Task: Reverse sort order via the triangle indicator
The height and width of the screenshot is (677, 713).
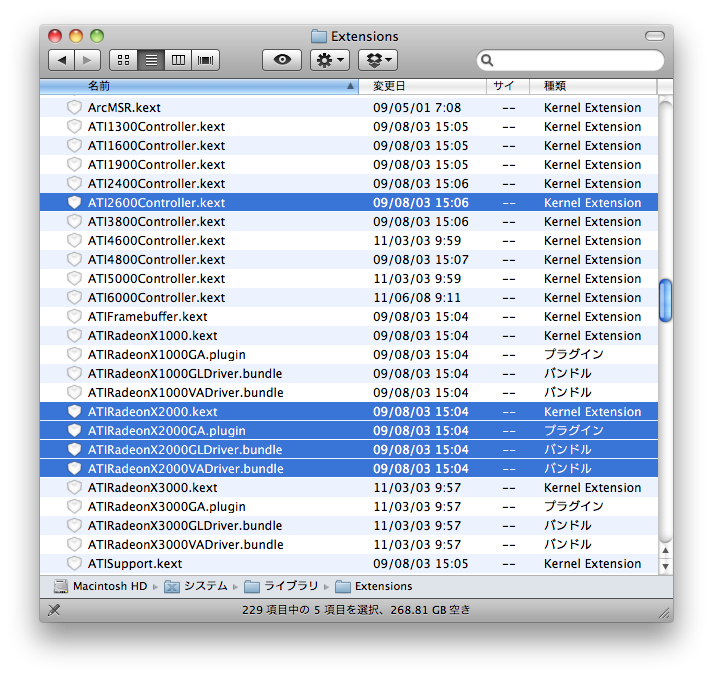Action: (x=350, y=86)
